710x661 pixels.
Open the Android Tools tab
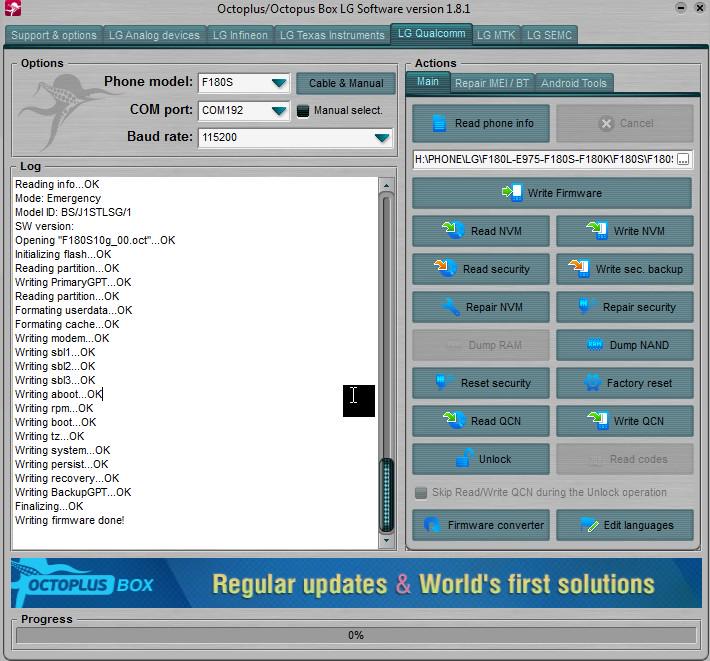pos(574,83)
